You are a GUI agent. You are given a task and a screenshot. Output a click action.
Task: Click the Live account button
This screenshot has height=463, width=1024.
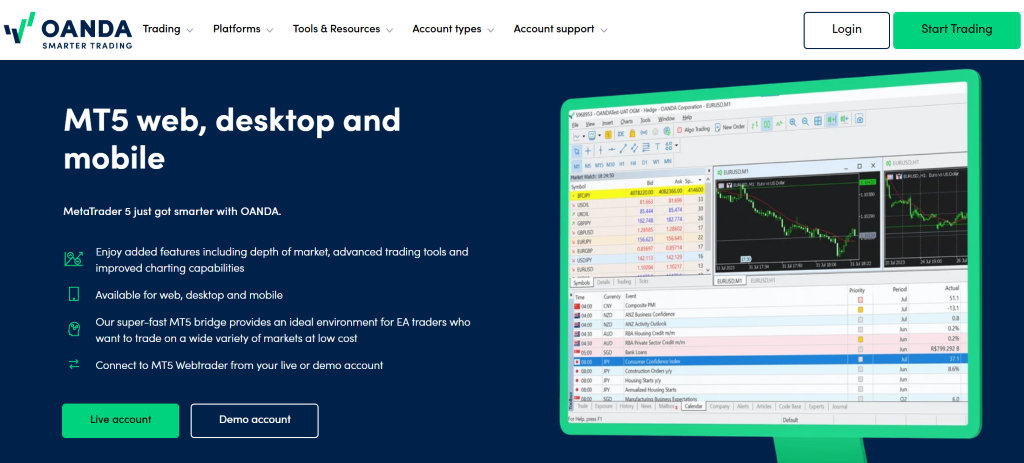[120, 421]
